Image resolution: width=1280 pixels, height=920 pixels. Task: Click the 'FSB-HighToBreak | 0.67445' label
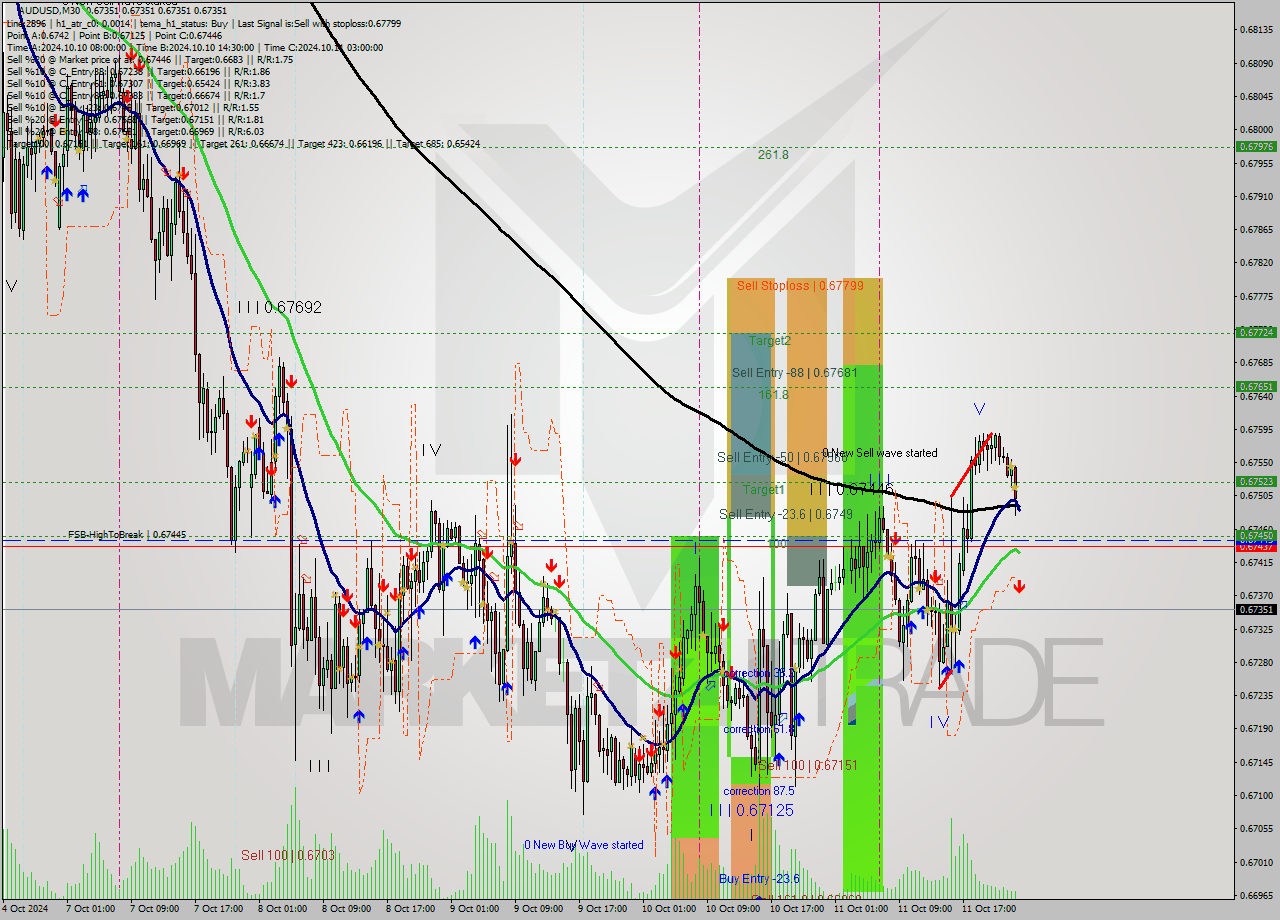click(127, 535)
